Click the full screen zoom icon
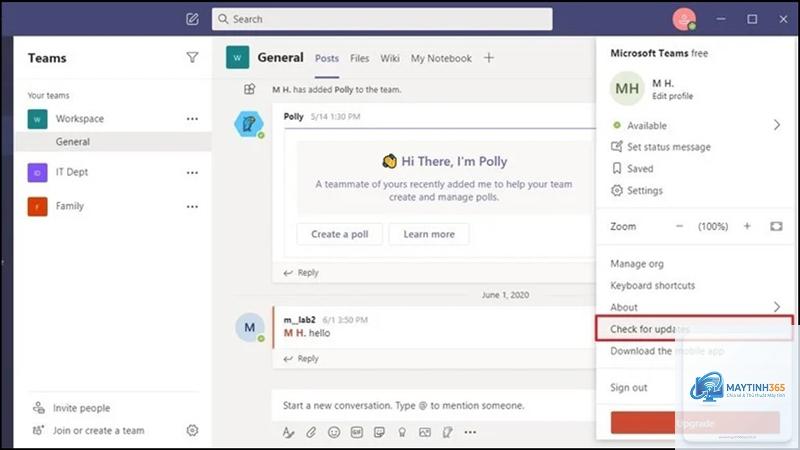The width and height of the screenshot is (800, 450). (776, 226)
